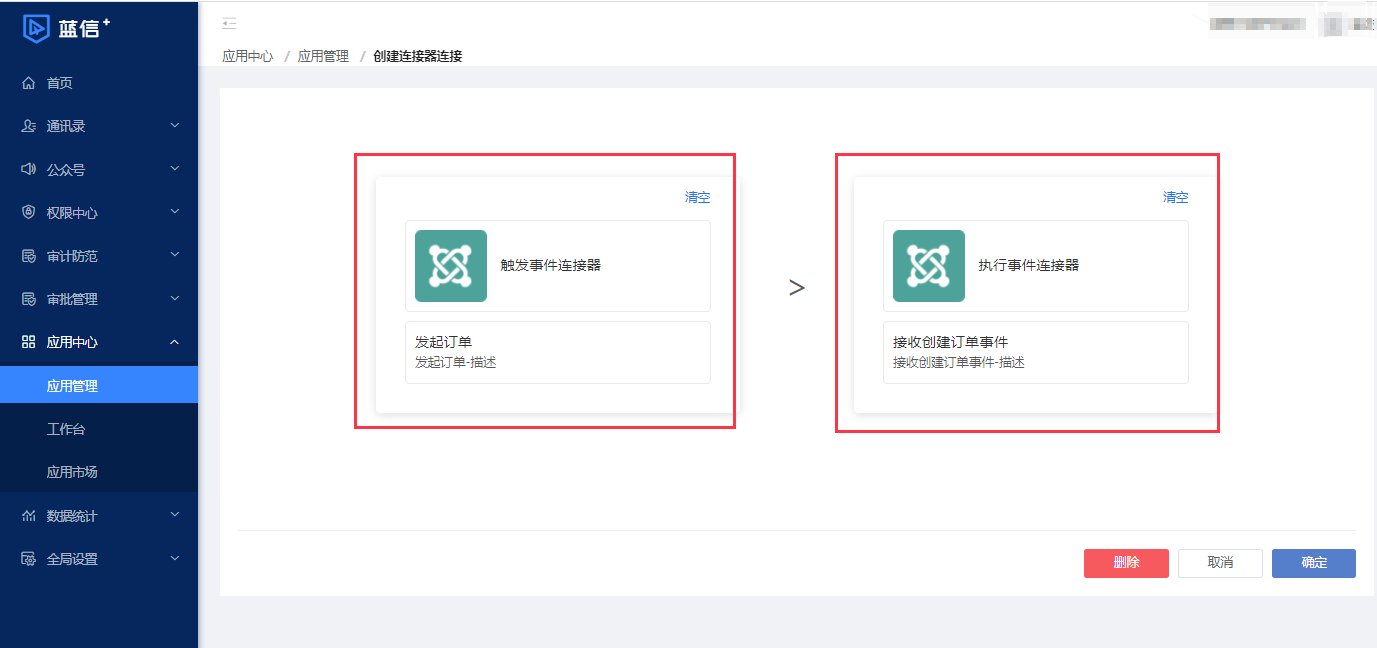Image resolution: width=1377 pixels, height=648 pixels.
Task: Expand the 审计防范 menu chevron
Action: point(175,255)
